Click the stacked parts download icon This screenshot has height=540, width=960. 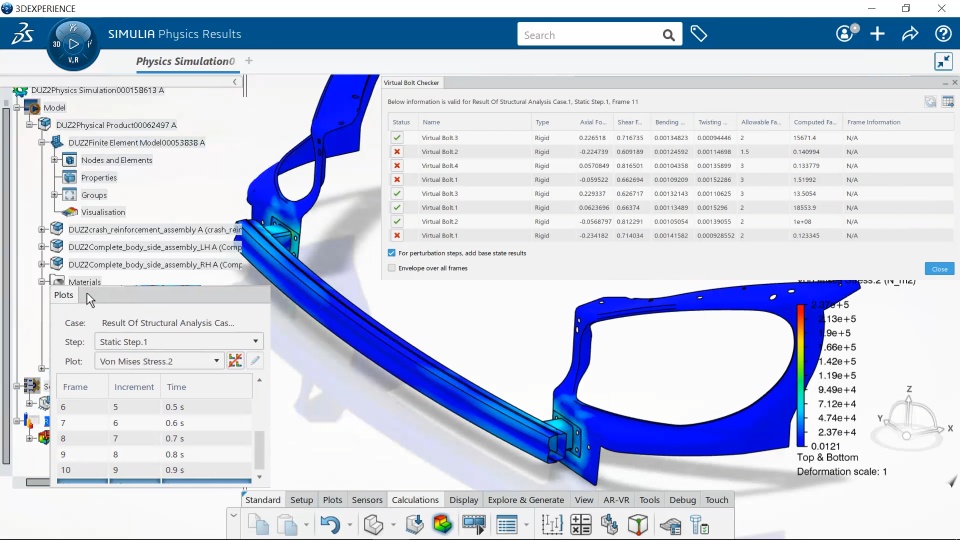(610, 525)
